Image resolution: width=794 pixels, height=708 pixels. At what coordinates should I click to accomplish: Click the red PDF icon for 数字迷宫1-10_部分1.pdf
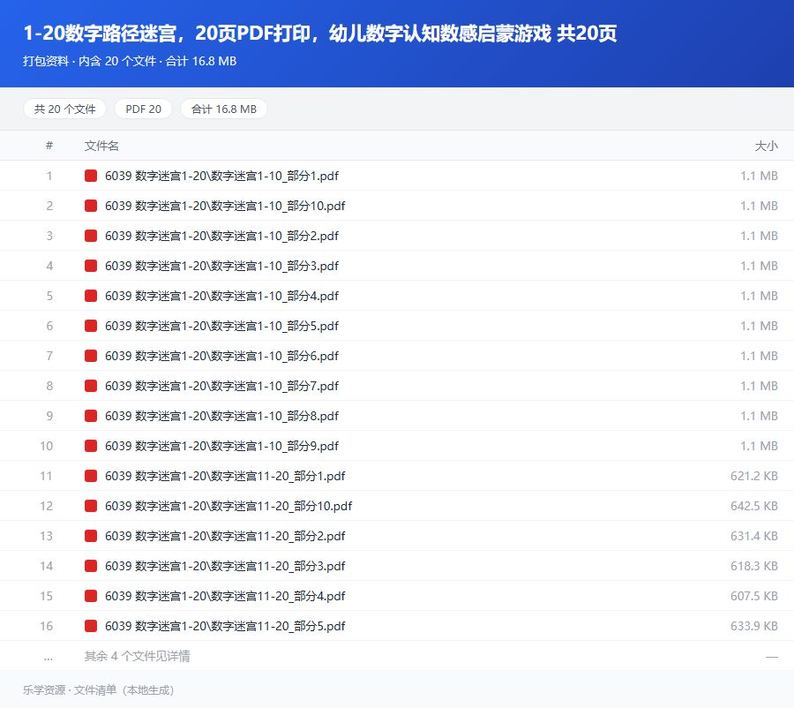coord(91,176)
